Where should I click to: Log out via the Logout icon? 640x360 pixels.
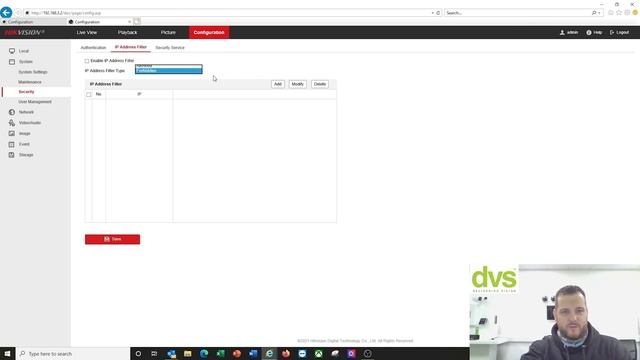pos(612,32)
